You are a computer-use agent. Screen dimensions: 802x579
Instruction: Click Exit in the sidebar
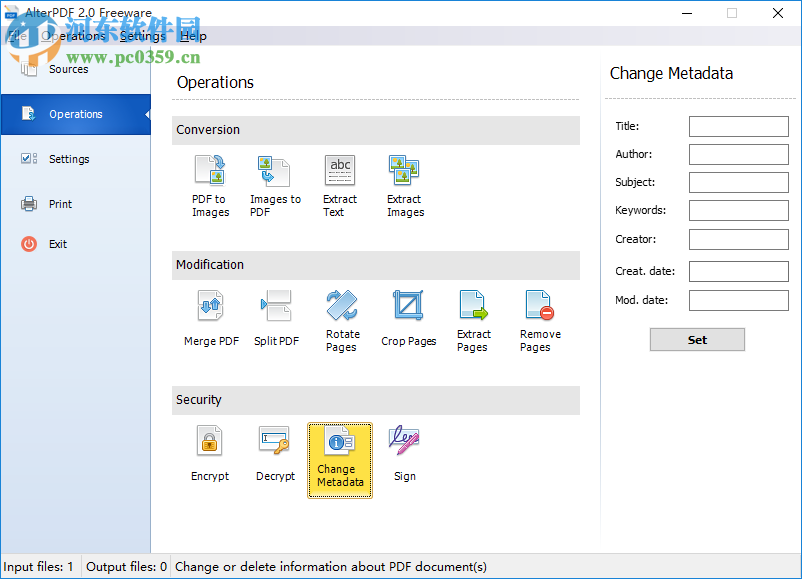[x=57, y=244]
